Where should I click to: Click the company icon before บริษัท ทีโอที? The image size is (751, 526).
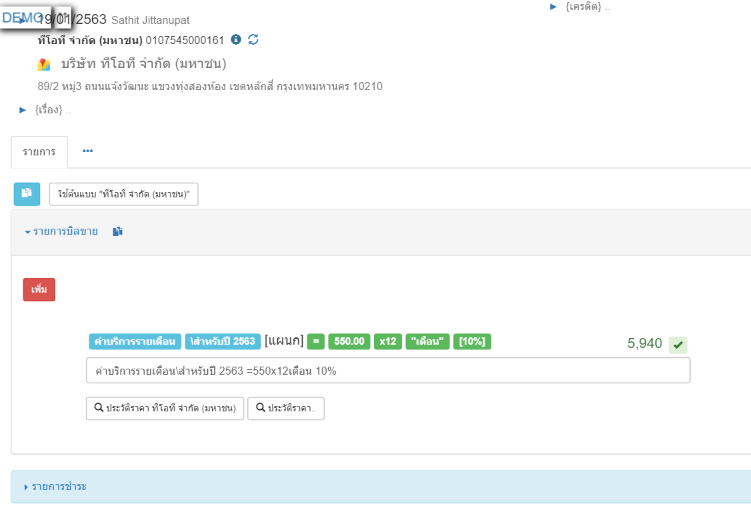tap(44, 64)
